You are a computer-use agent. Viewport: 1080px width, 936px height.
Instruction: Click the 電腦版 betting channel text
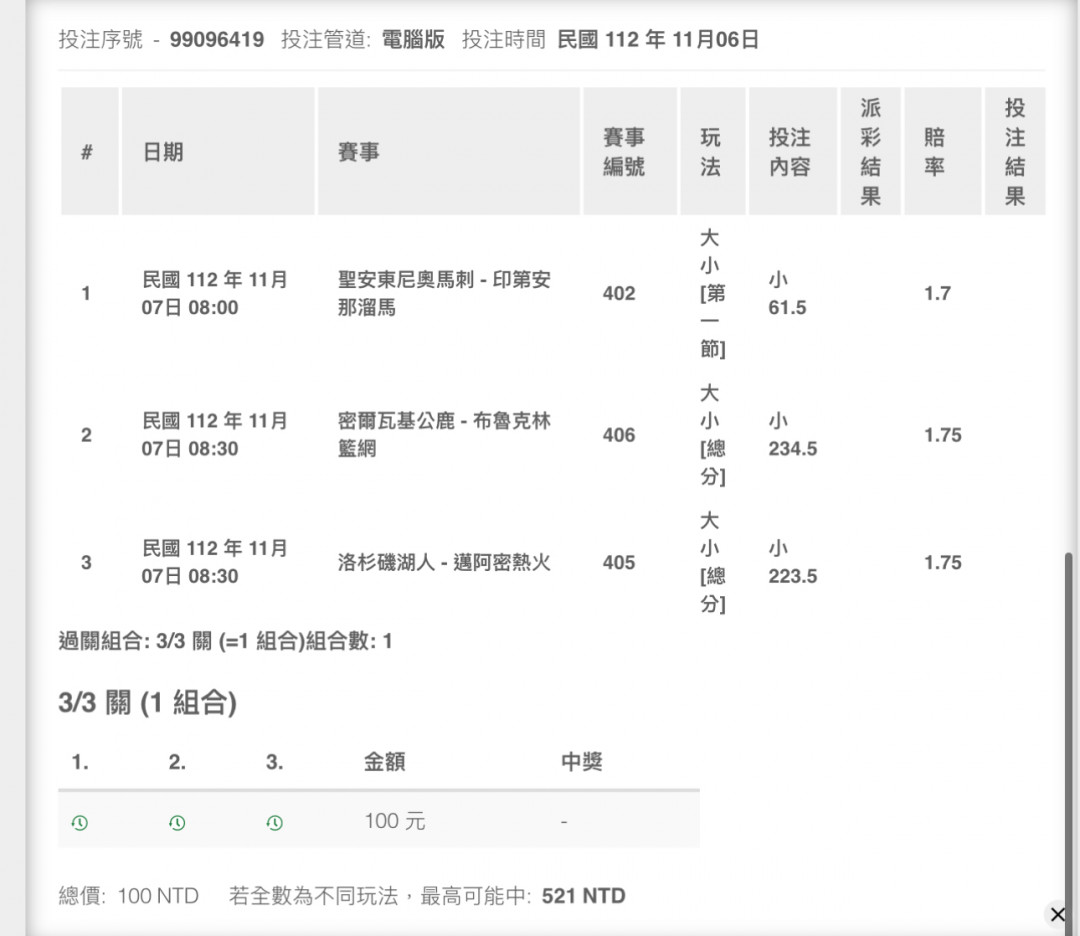(x=413, y=39)
